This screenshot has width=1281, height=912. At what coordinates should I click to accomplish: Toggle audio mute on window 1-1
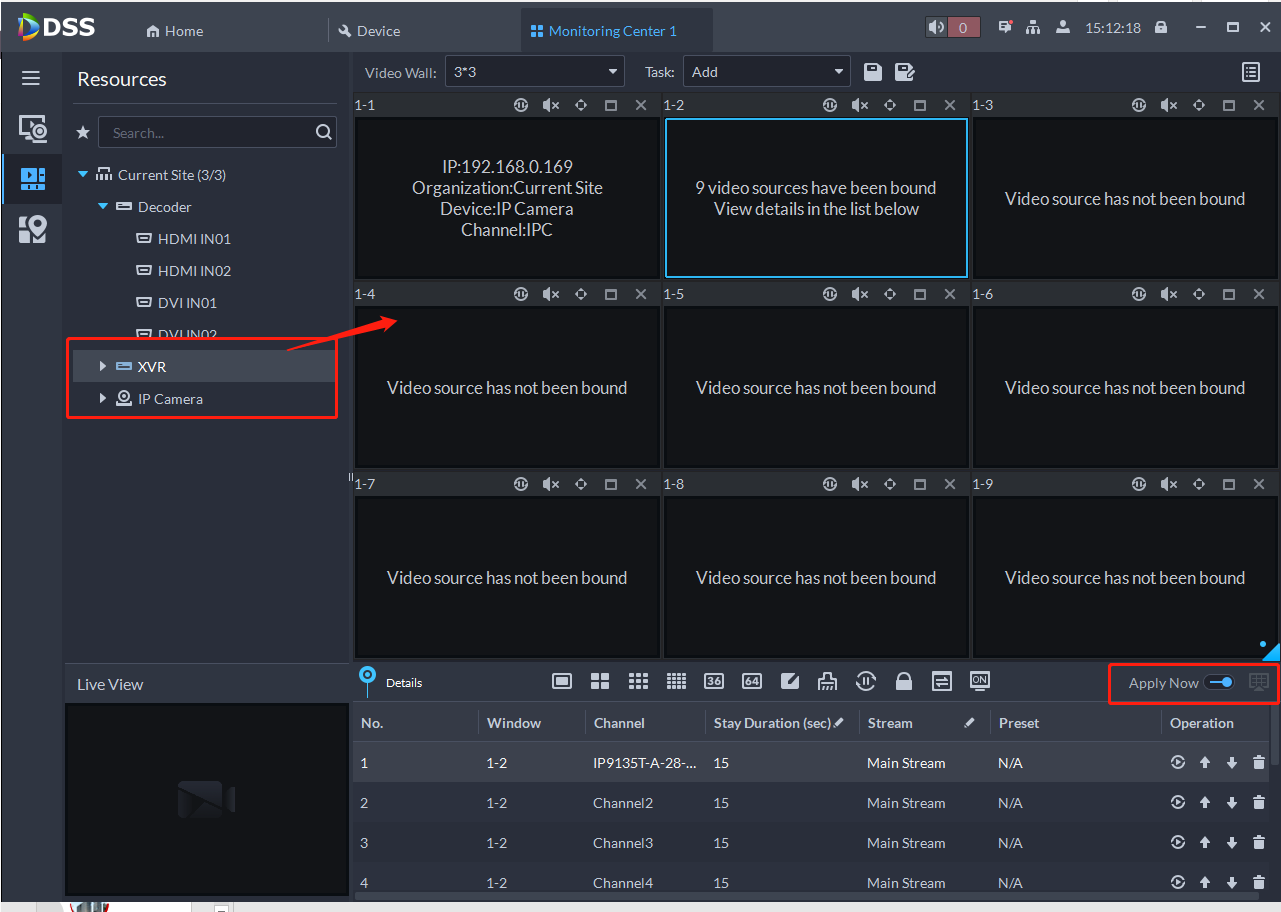551,105
